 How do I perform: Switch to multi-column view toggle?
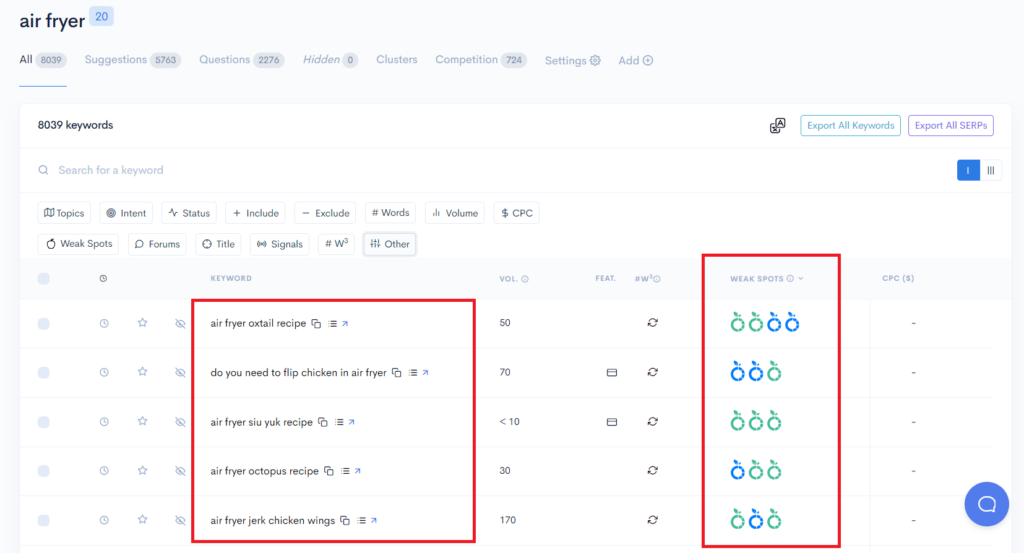[x=991, y=170]
